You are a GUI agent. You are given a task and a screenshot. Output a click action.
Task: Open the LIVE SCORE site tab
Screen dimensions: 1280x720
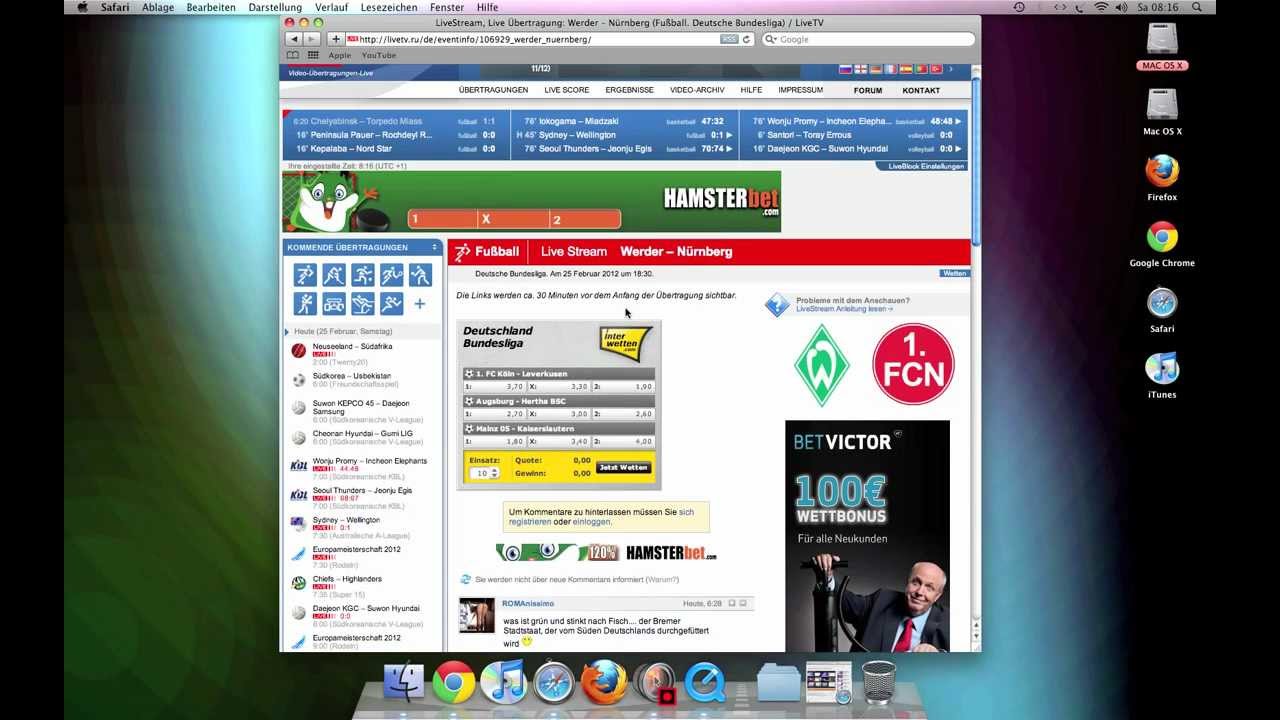point(567,90)
